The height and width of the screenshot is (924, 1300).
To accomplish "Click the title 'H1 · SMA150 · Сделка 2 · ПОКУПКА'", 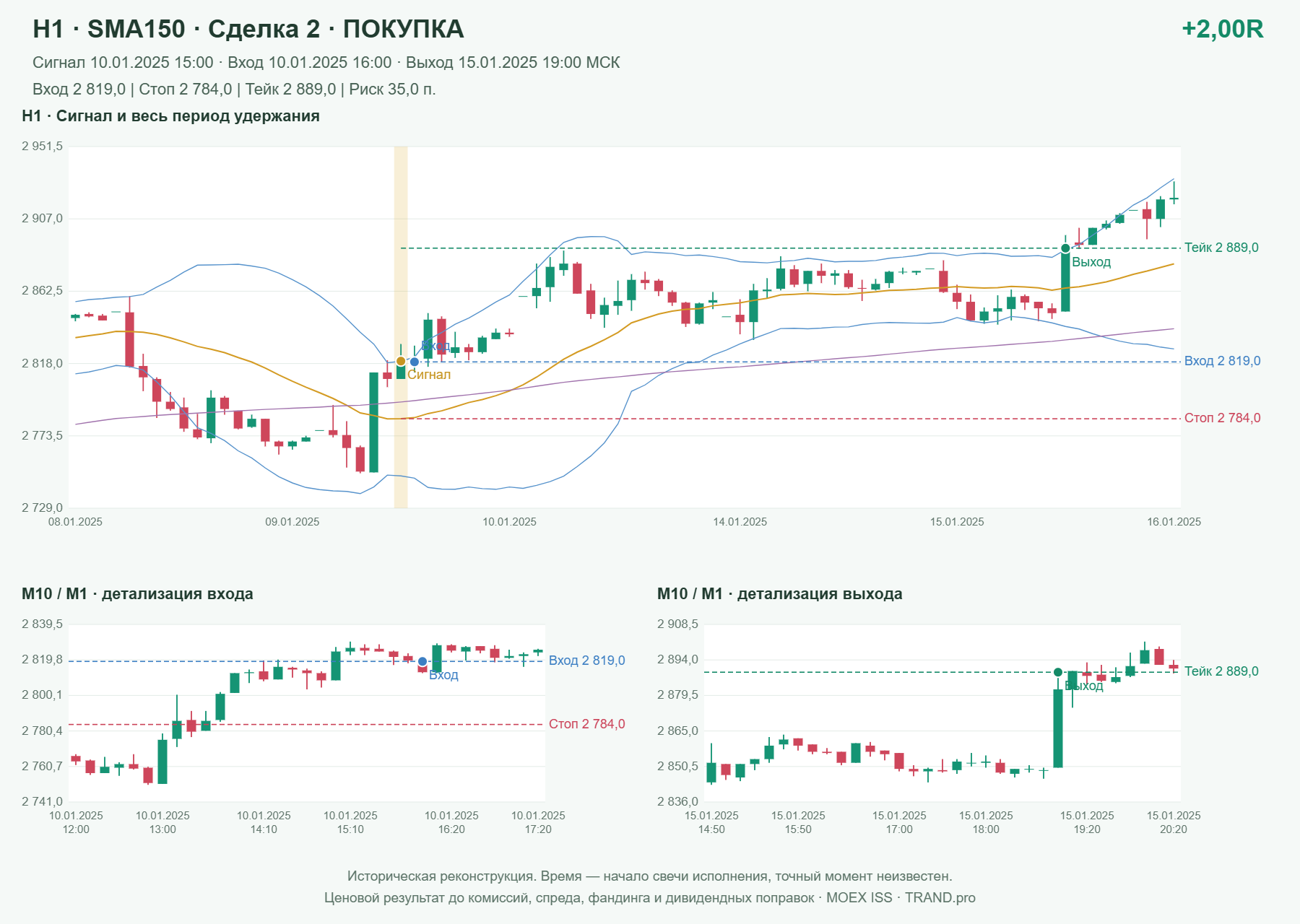I will [x=248, y=29].
